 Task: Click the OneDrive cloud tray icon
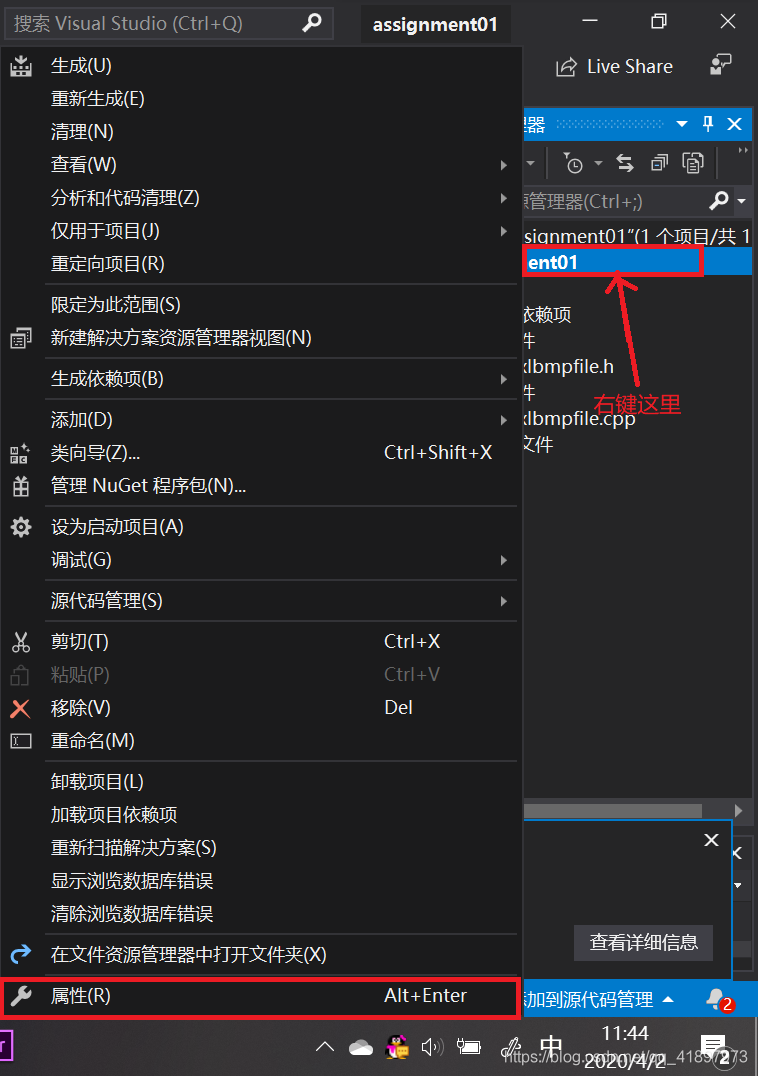361,1048
